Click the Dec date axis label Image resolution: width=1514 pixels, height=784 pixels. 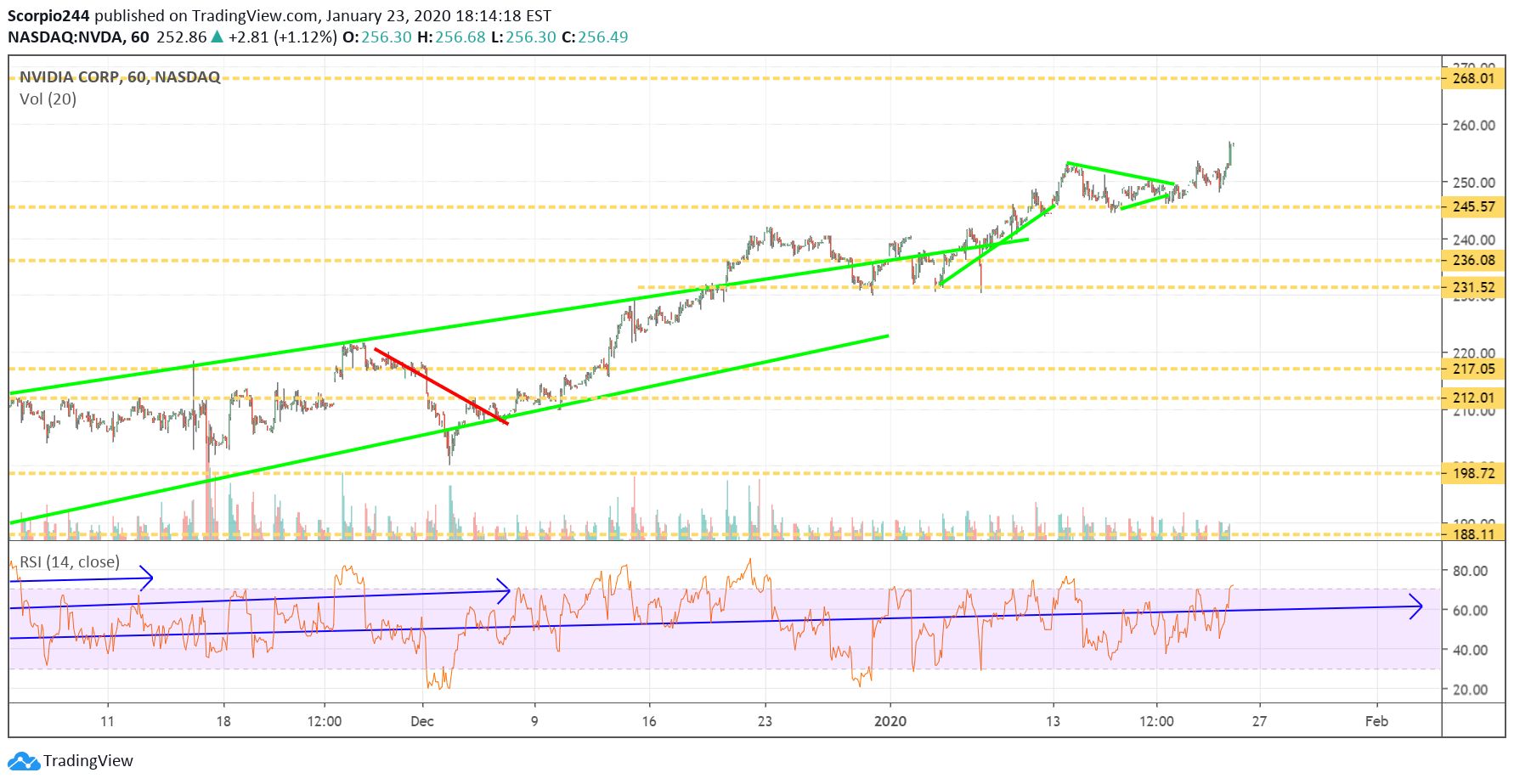pos(422,721)
